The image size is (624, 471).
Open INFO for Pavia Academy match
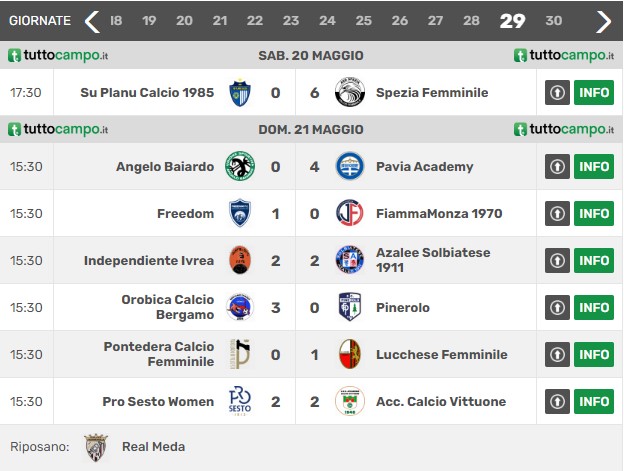coord(594,167)
